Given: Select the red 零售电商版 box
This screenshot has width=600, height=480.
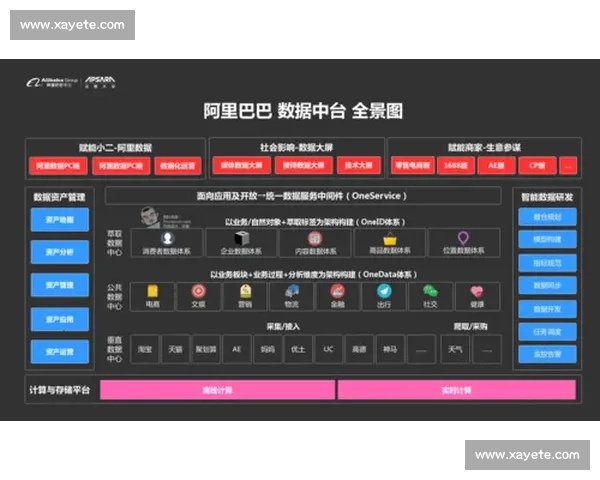Looking at the screenshot, I should tap(412, 165).
